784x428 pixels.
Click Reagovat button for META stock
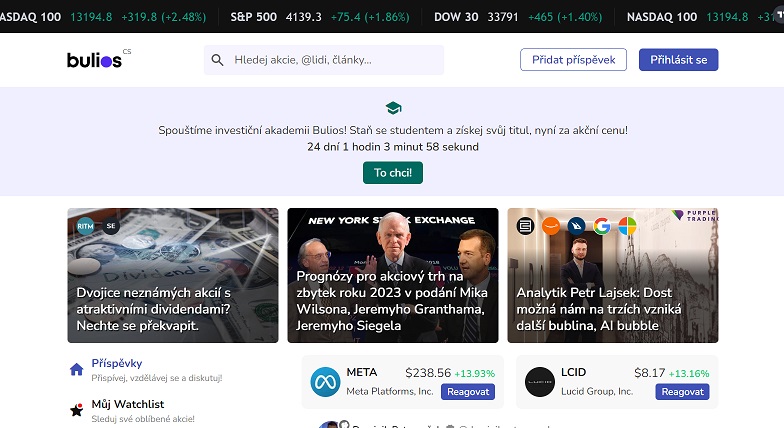click(x=468, y=392)
